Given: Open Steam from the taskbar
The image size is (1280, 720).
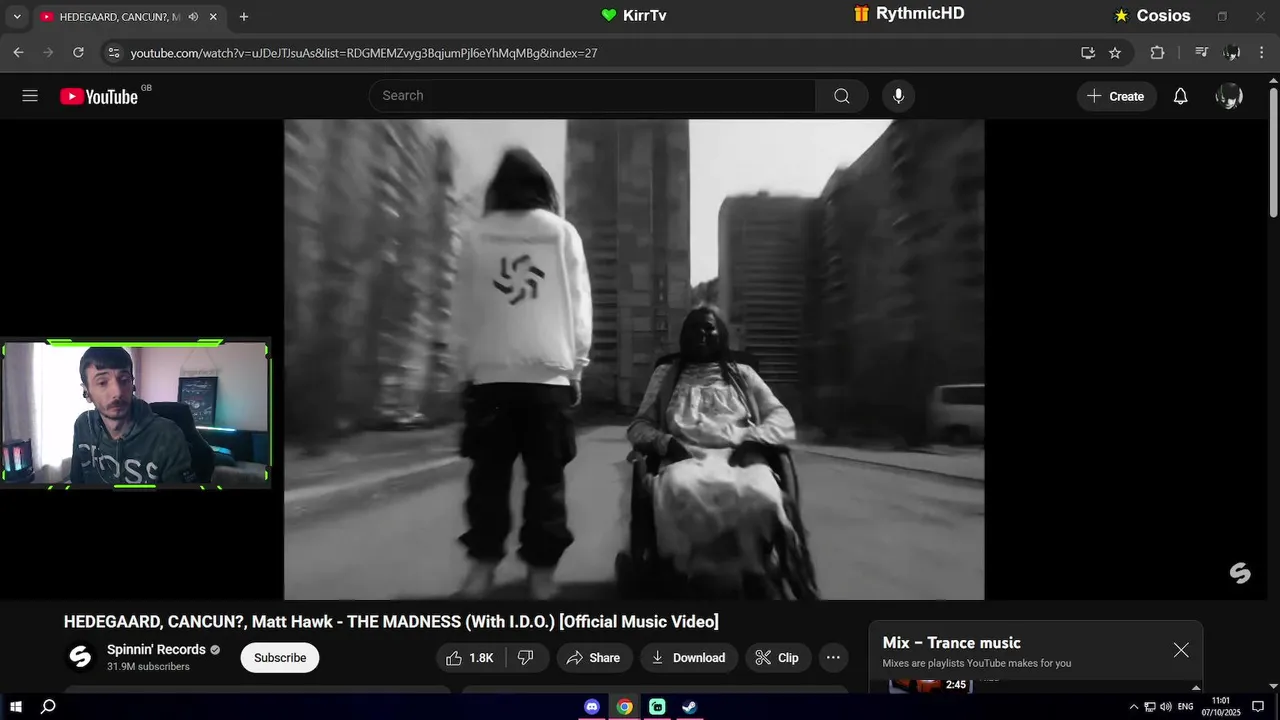Looking at the screenshot, I should pyautogui.click(x=689, y=706).
